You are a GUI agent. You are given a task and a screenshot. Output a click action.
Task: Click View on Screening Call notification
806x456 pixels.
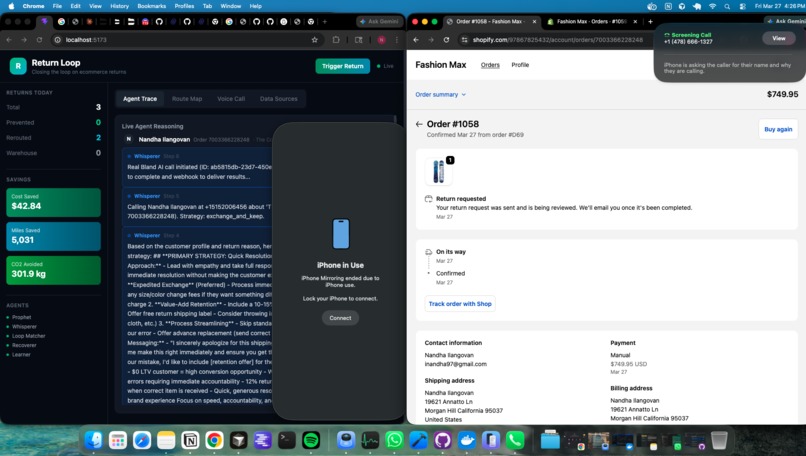tap(778, 39)
